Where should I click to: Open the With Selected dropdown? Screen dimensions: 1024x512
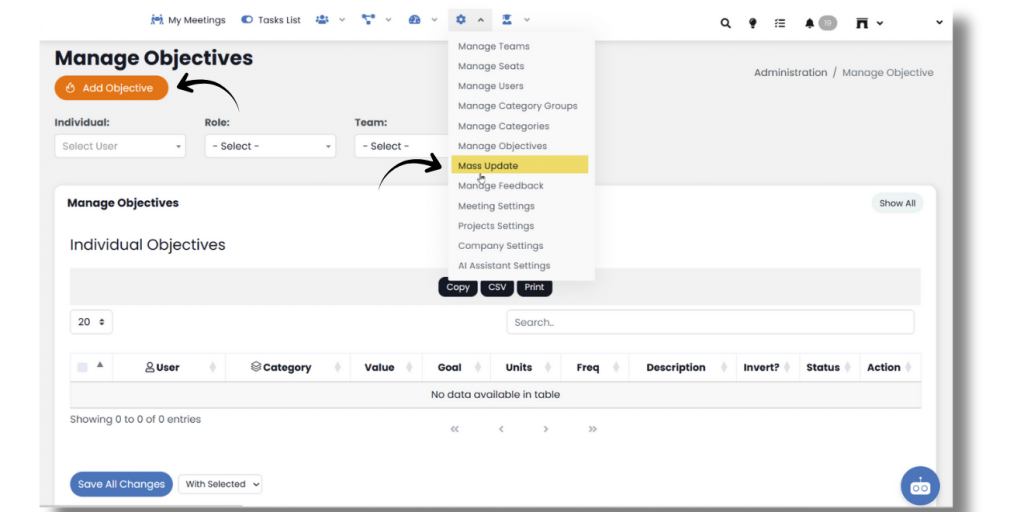(x=221, y=484)
